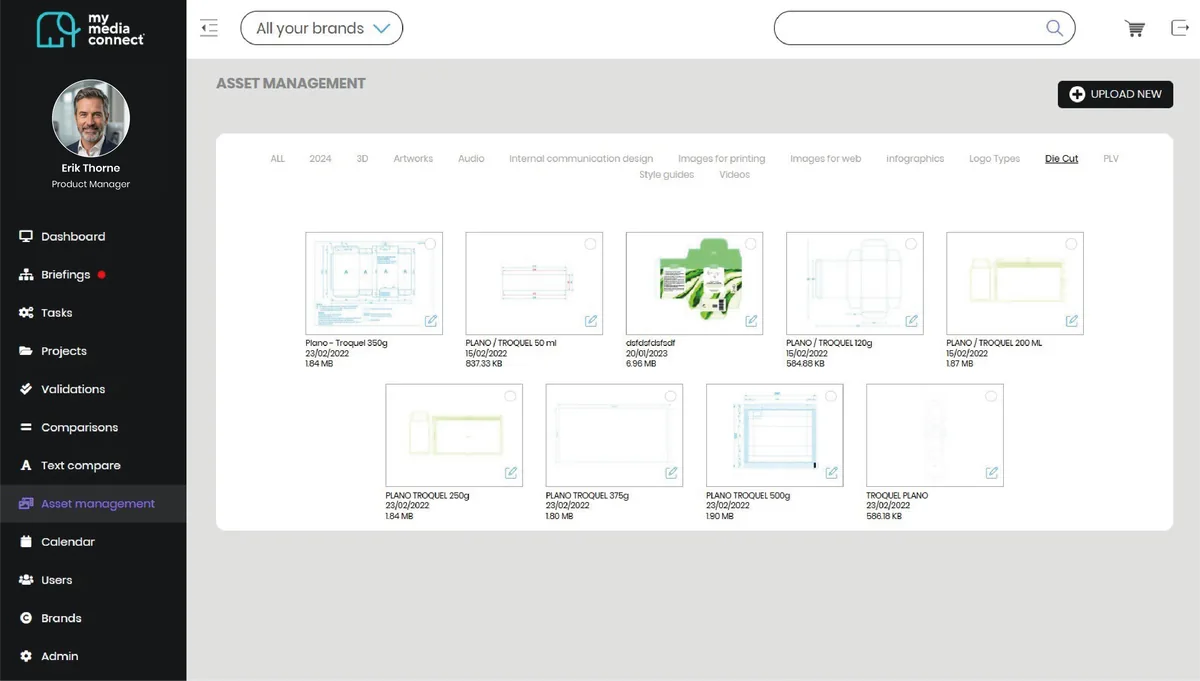Click the logout icon in the header
1200x681 pixels.
(1179, 28)
